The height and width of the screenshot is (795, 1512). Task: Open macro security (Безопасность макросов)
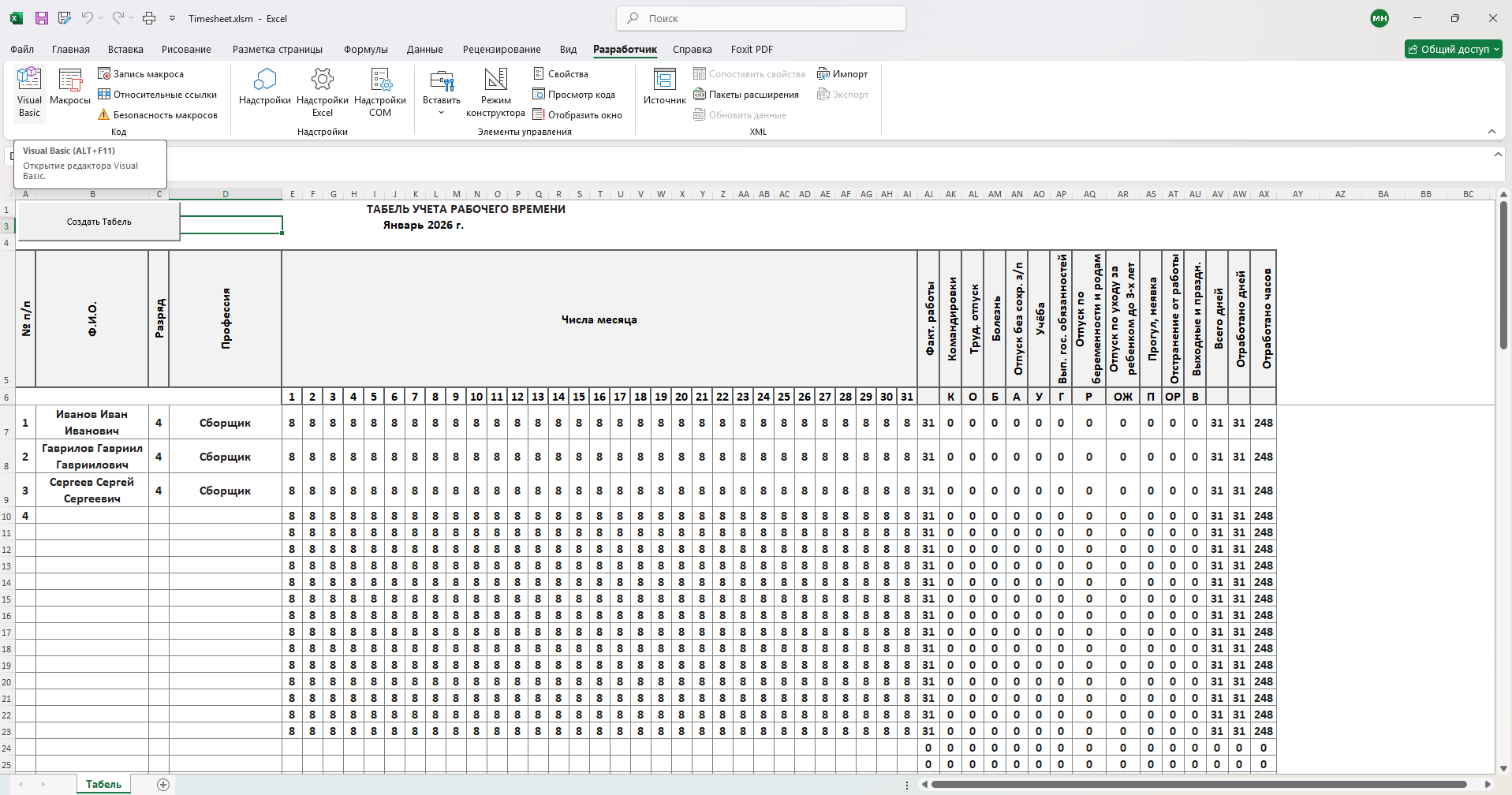point(158,114)
